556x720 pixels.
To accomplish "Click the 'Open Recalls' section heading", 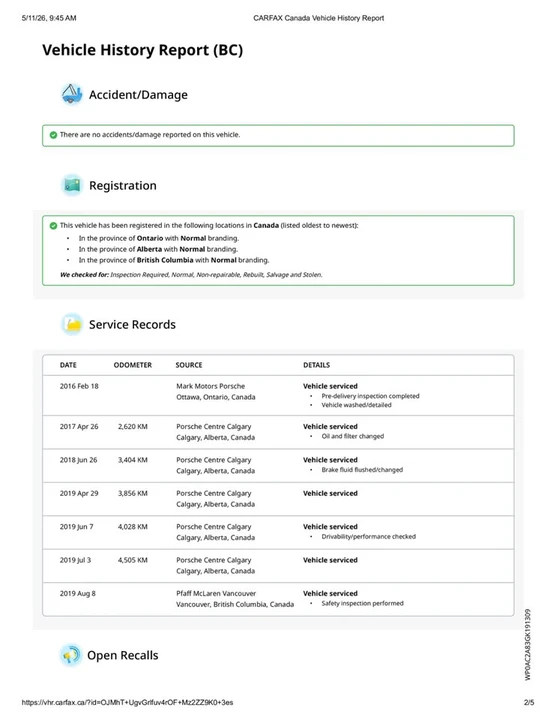I will 123,655.
